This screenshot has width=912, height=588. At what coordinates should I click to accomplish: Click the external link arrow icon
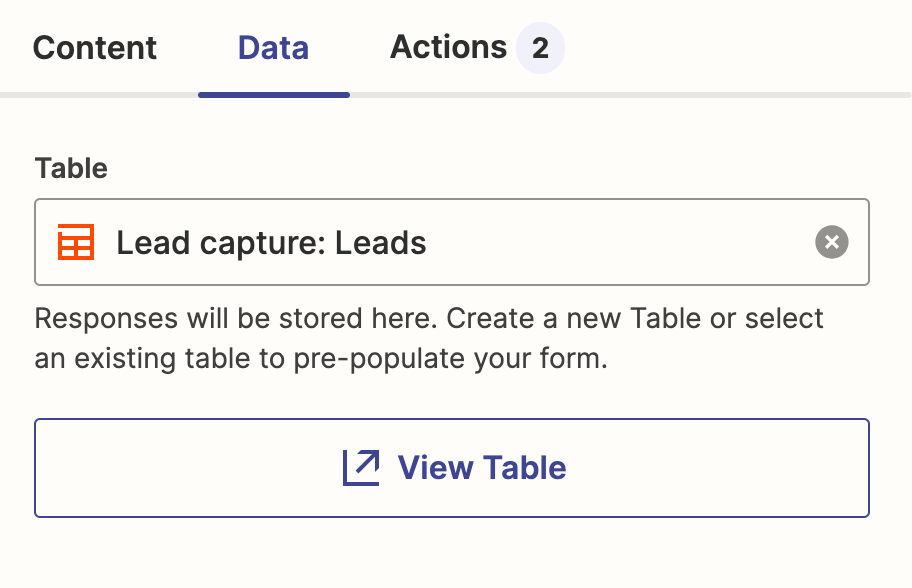(361, 467)
